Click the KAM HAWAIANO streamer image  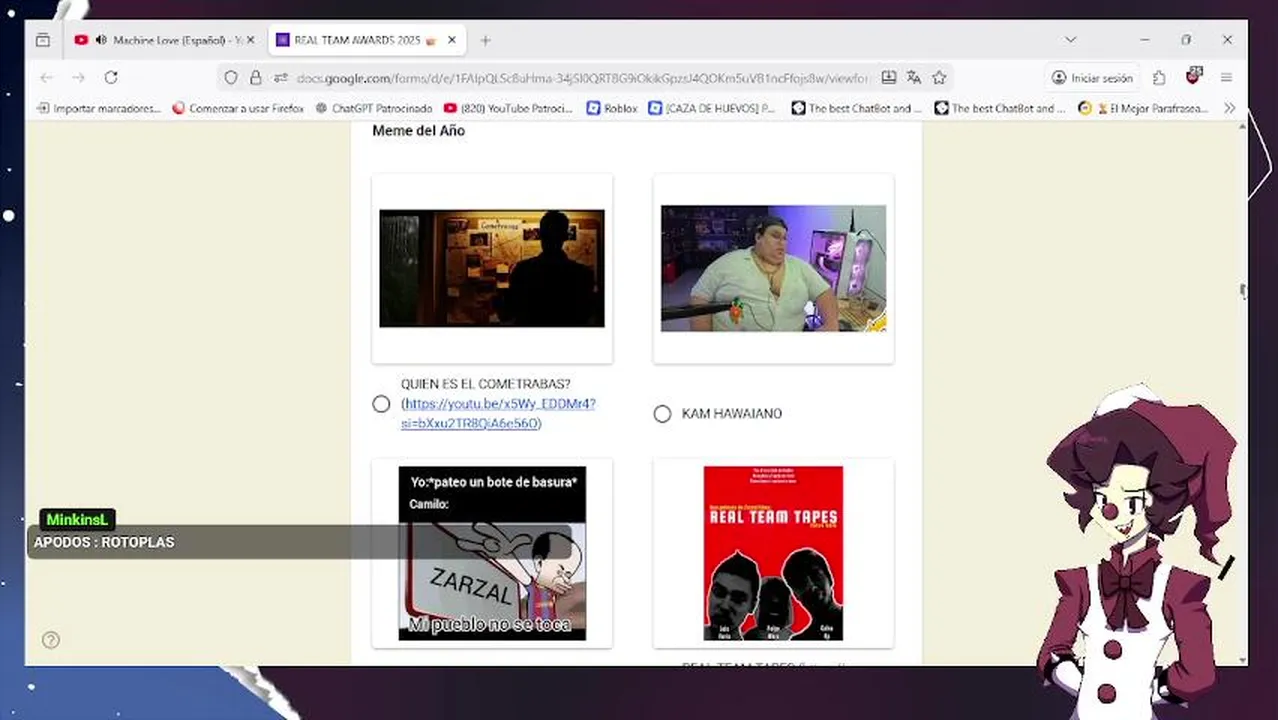coord(773,268)
